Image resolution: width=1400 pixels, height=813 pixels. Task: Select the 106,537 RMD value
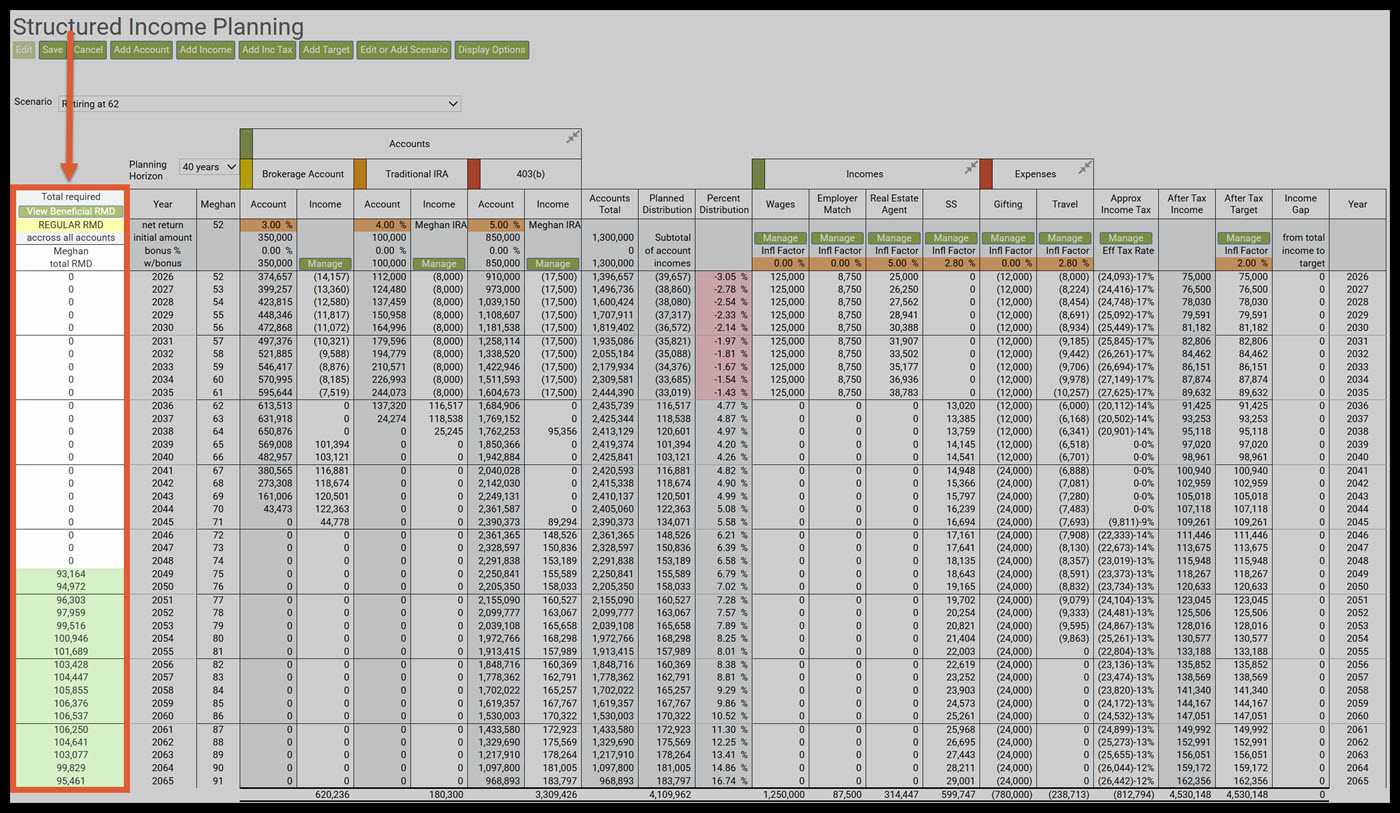71,717
